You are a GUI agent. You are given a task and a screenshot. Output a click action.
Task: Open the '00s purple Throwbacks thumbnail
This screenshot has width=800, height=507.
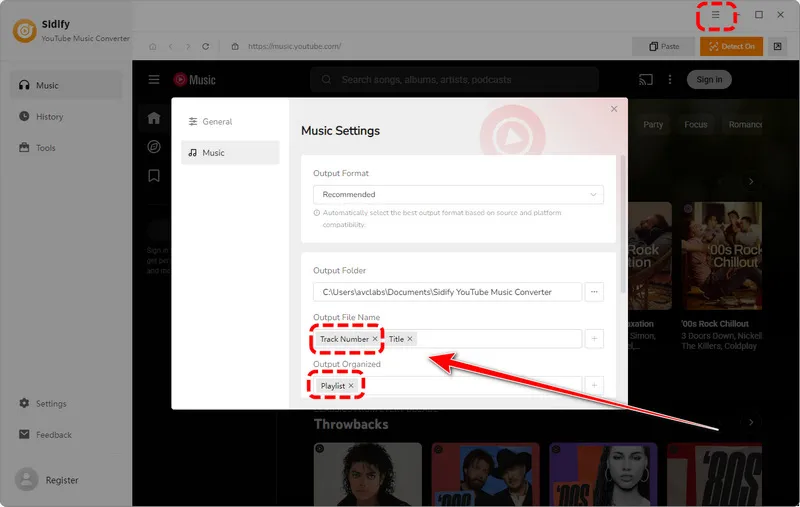[603, 474]
